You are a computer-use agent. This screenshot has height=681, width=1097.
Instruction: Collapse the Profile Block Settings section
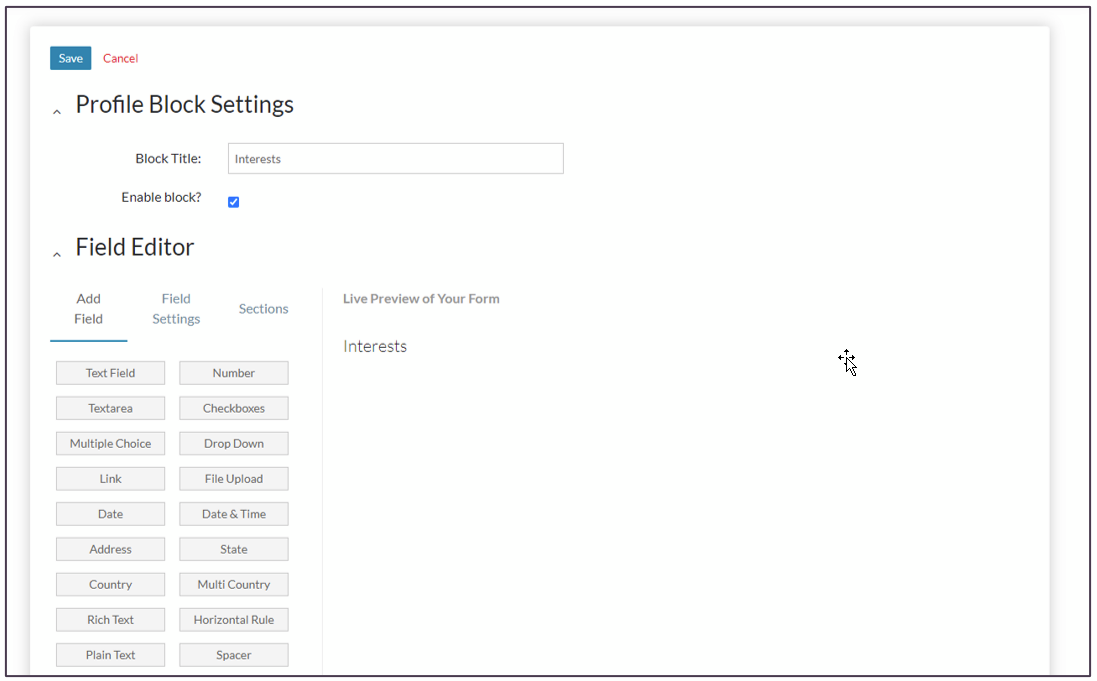(x=57, y=112)
